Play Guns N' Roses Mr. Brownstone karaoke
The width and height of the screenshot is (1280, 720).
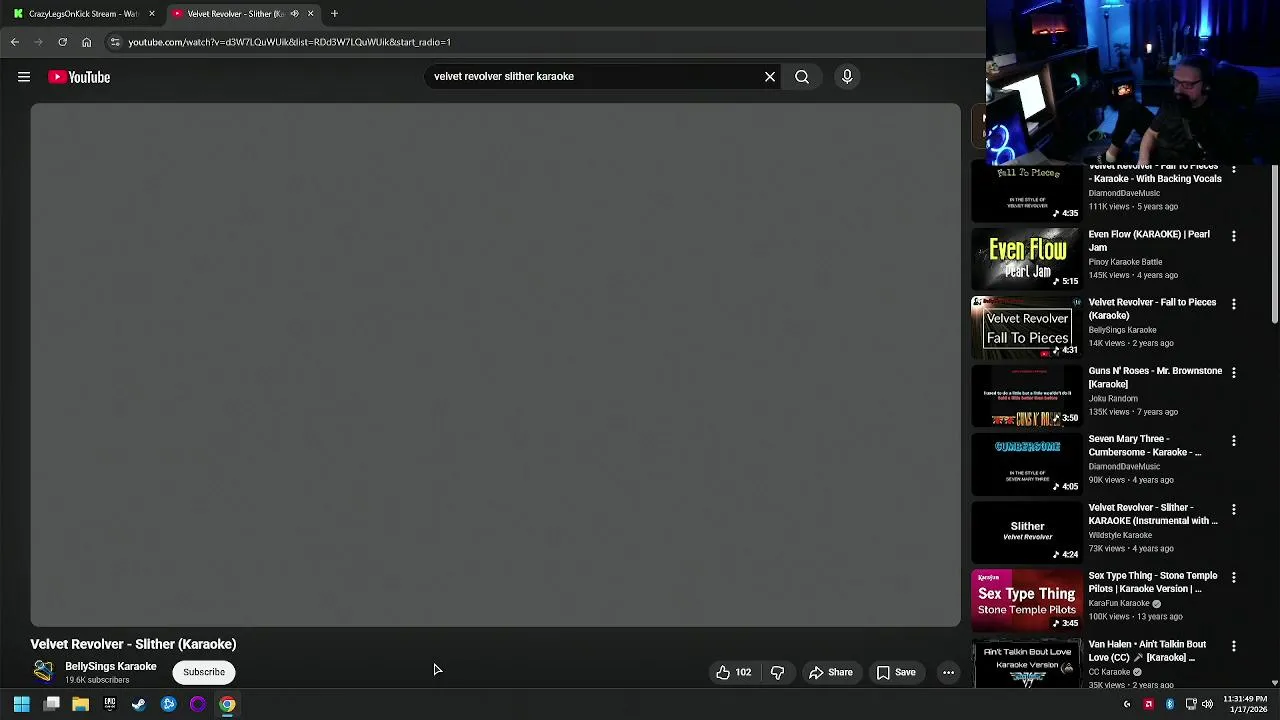(1027, 395)
